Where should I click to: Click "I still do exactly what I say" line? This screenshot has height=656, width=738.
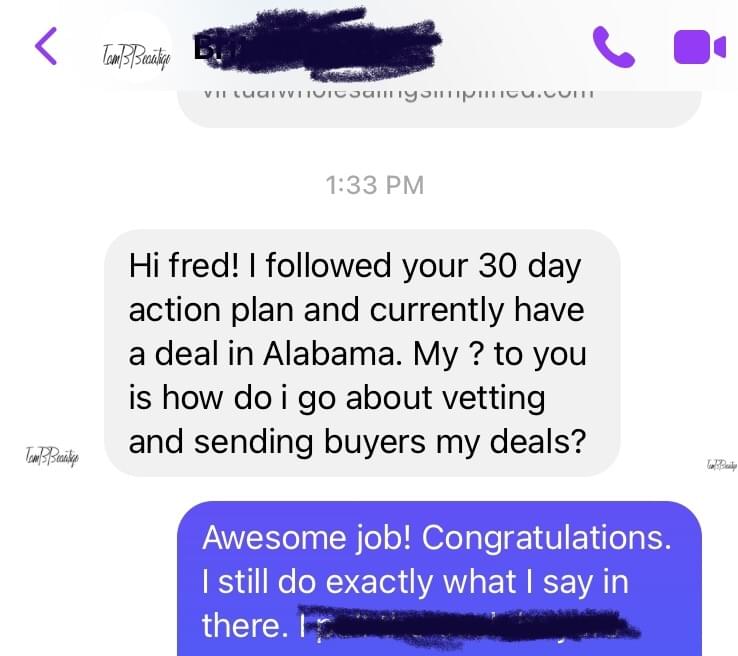click(x=415, y=581)
